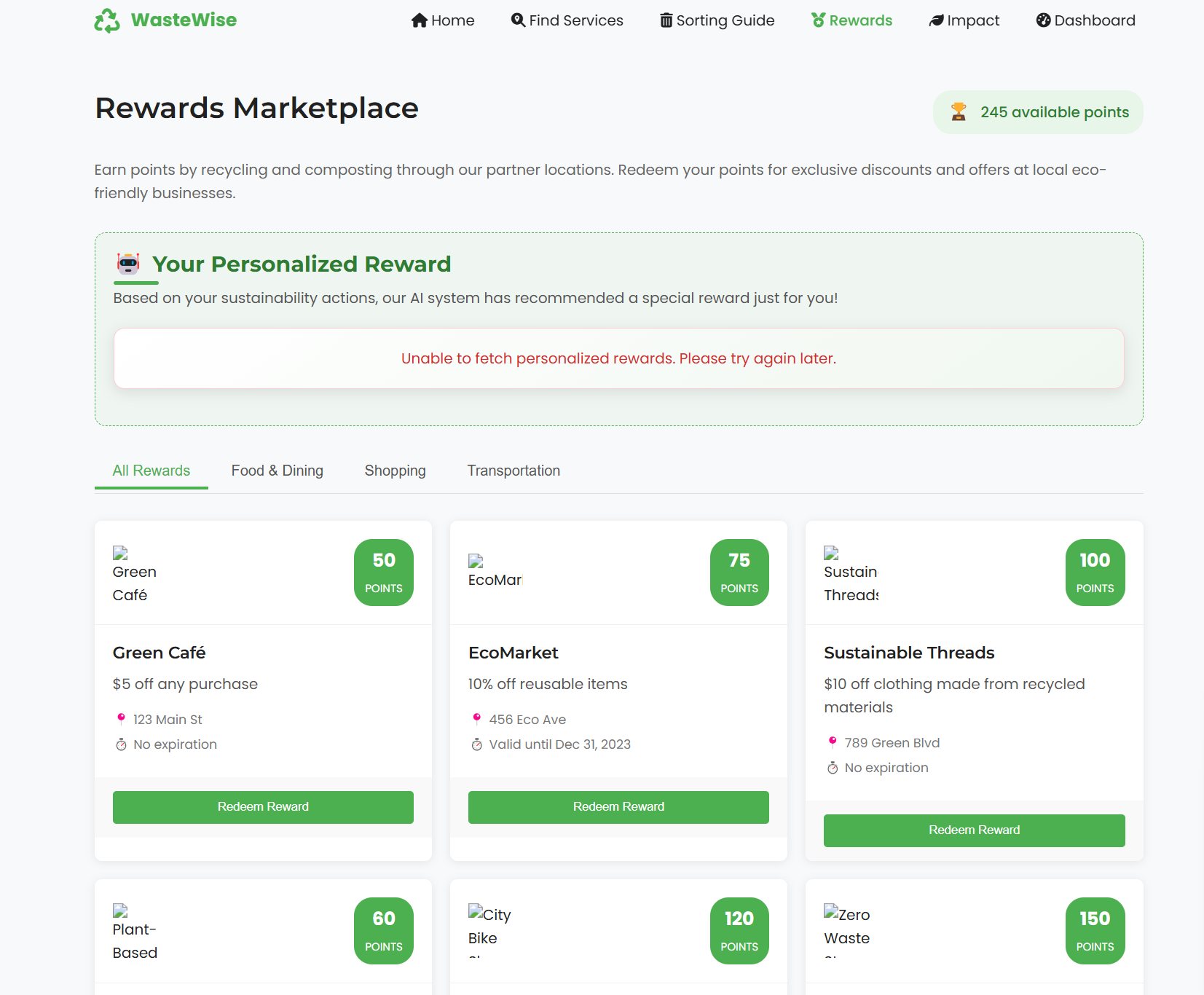Click the Sorting Guide trash bin icon

[666, 20]
